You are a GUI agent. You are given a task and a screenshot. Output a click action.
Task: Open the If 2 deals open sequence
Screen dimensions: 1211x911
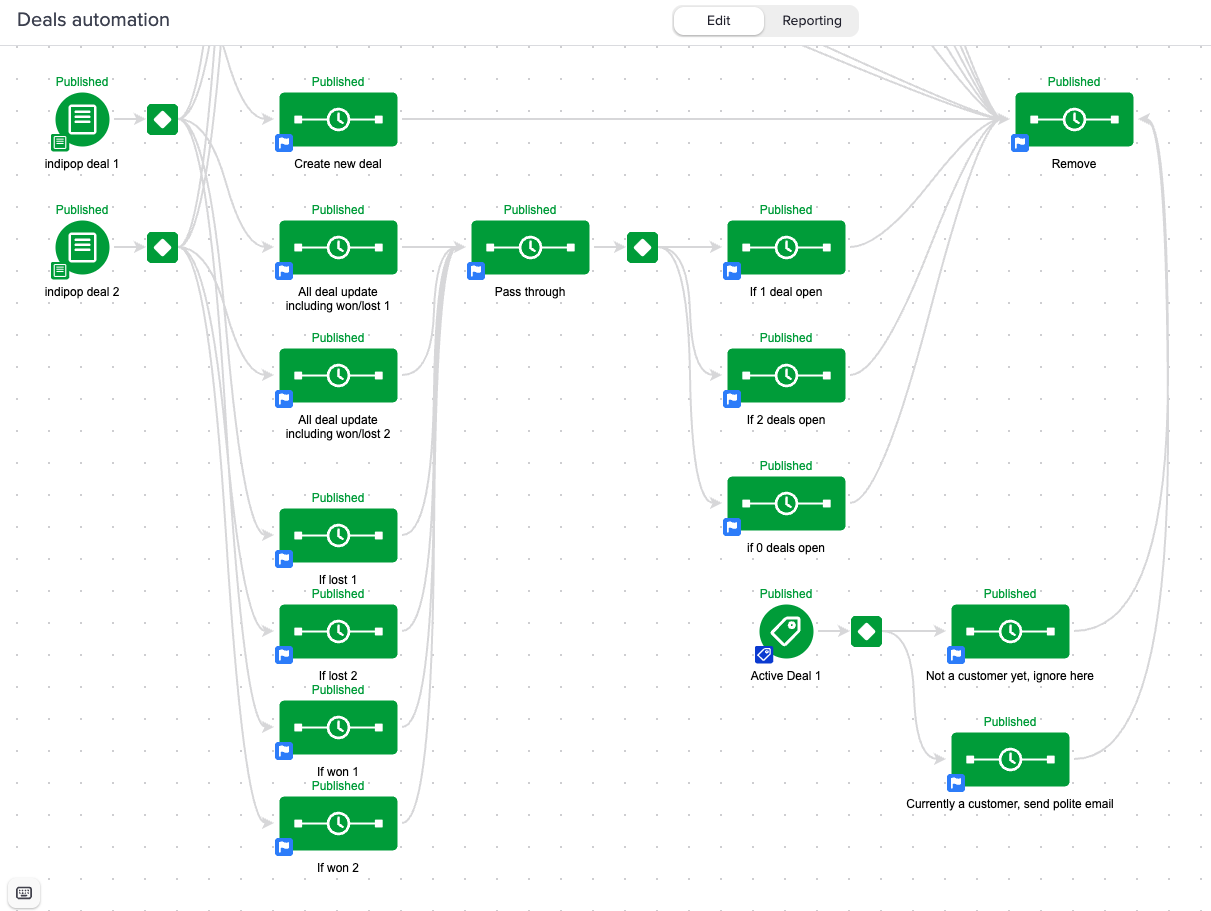[786, 376]
